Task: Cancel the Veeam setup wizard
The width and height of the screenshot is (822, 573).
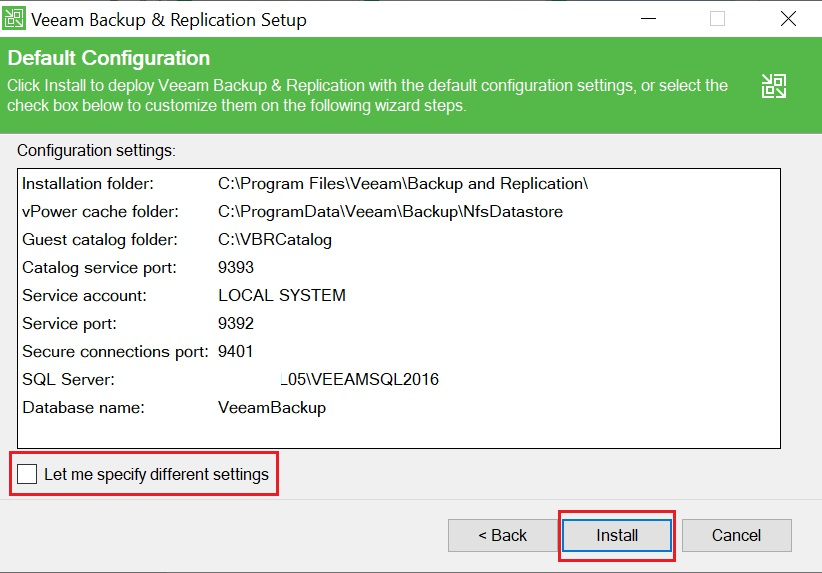Action: [x=736, y=535]
